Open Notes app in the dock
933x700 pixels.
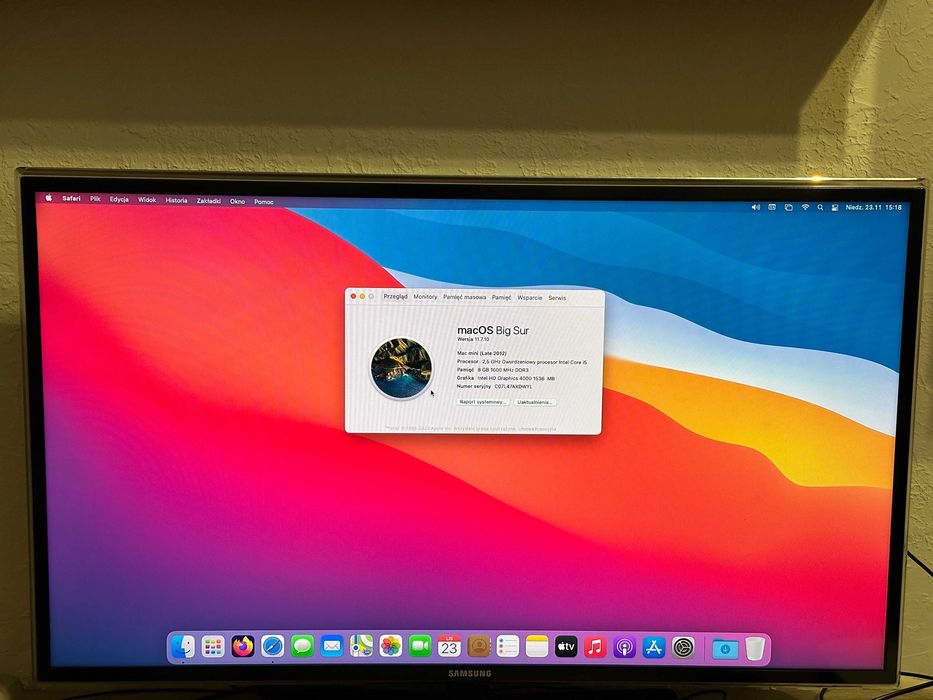tap(537, 646)
